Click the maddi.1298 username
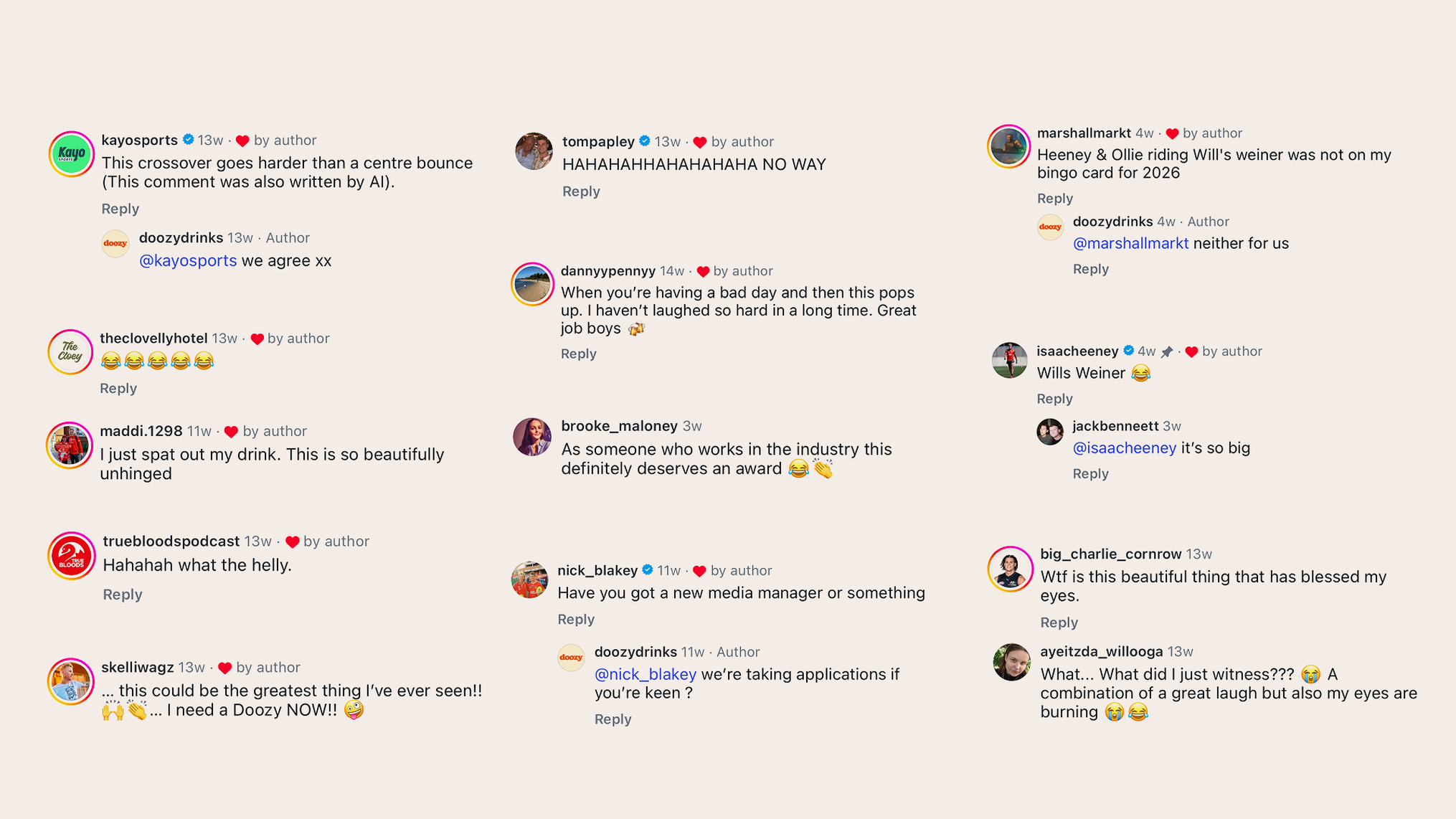The image size is (1456, 819). [141, 431]
